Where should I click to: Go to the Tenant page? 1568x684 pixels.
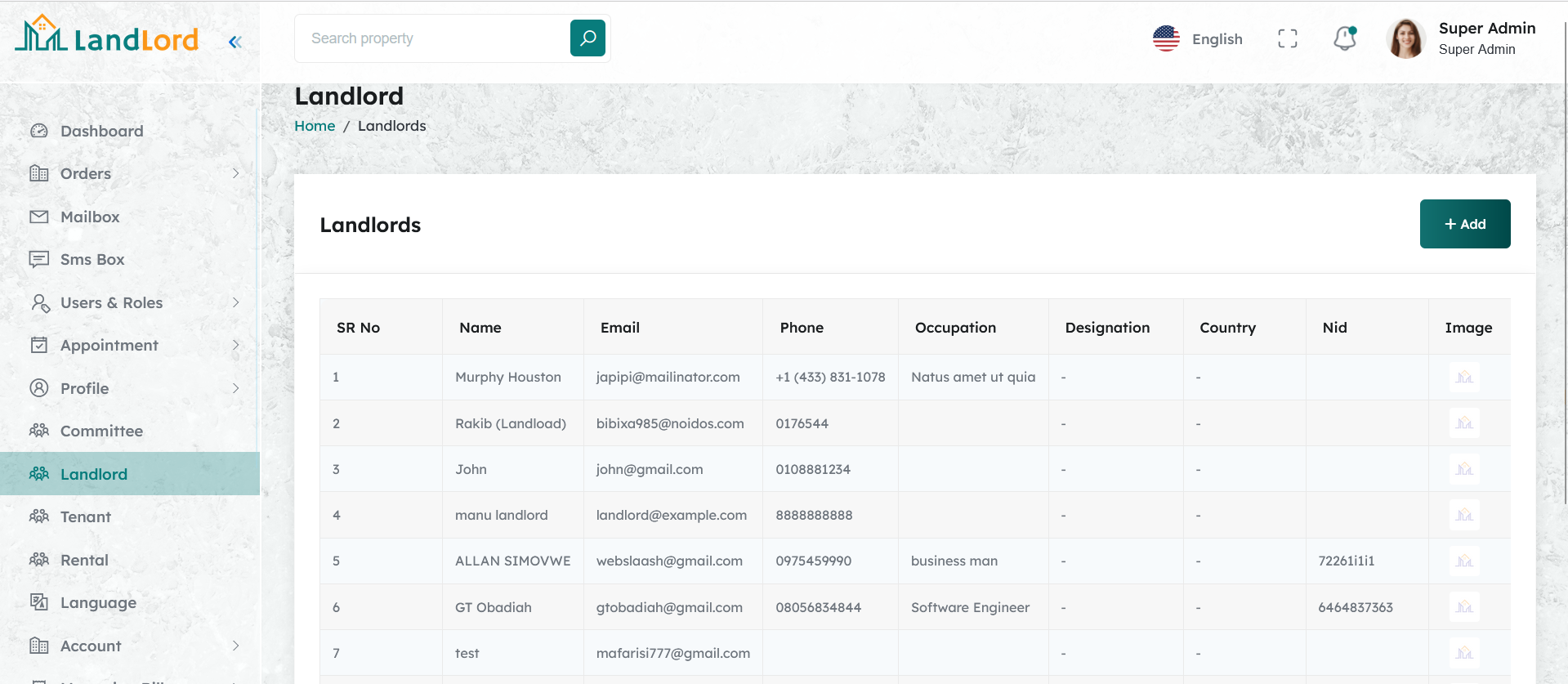(85, 516)
